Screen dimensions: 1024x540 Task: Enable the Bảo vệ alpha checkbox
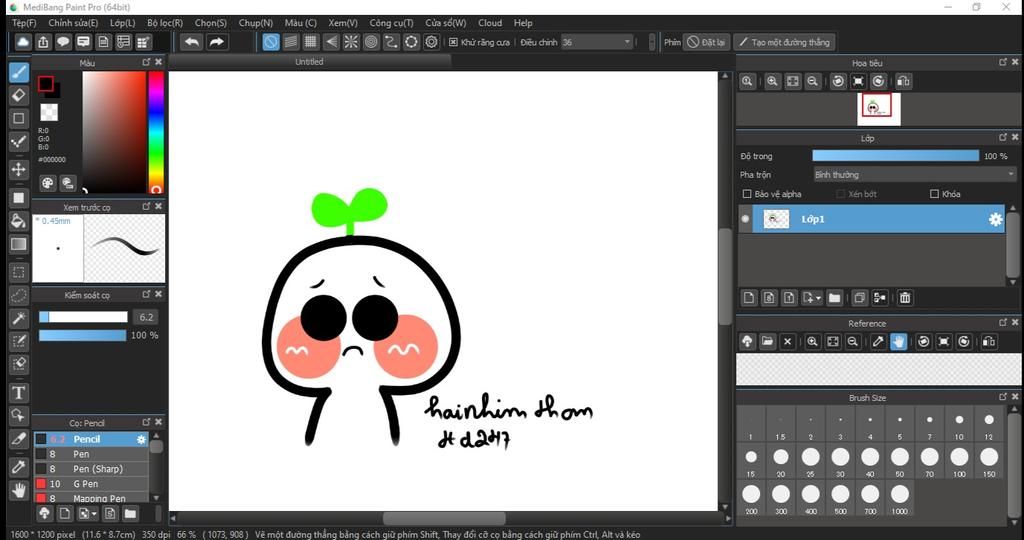[747, 194]
